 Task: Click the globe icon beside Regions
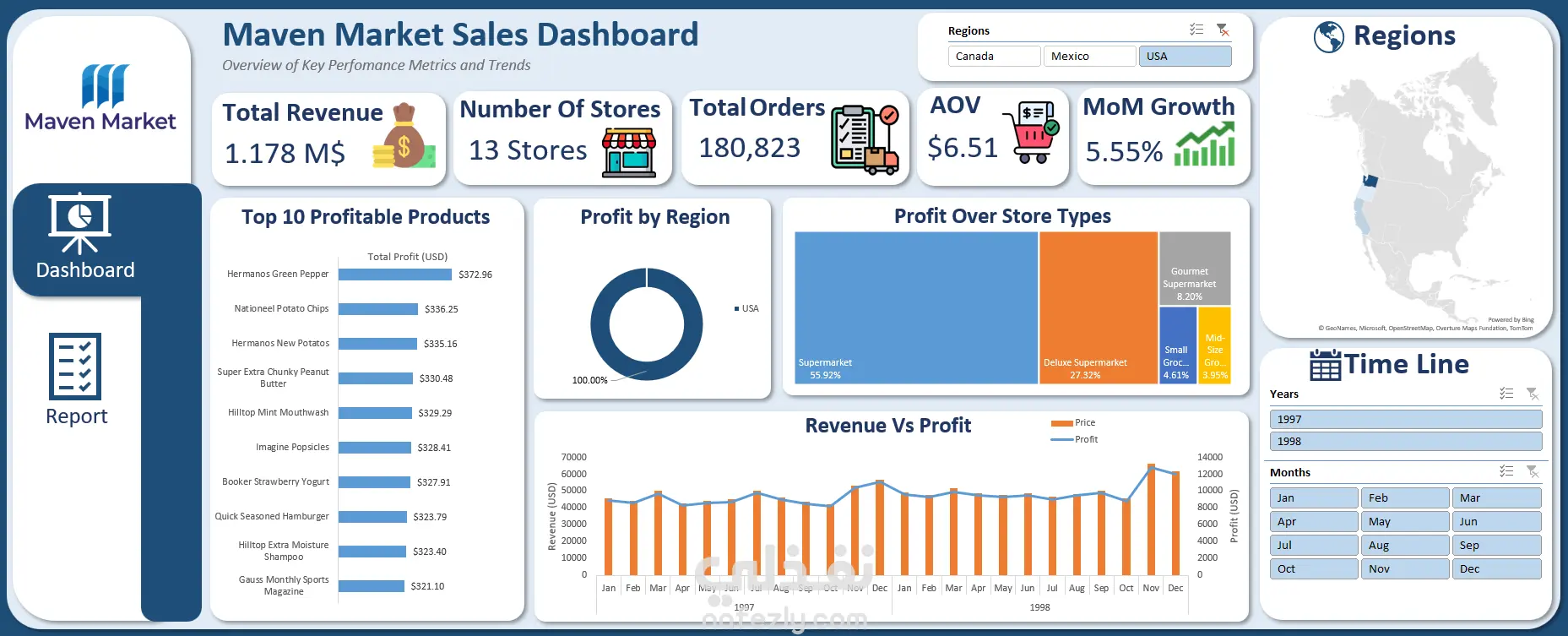[x=1329, y=37]
